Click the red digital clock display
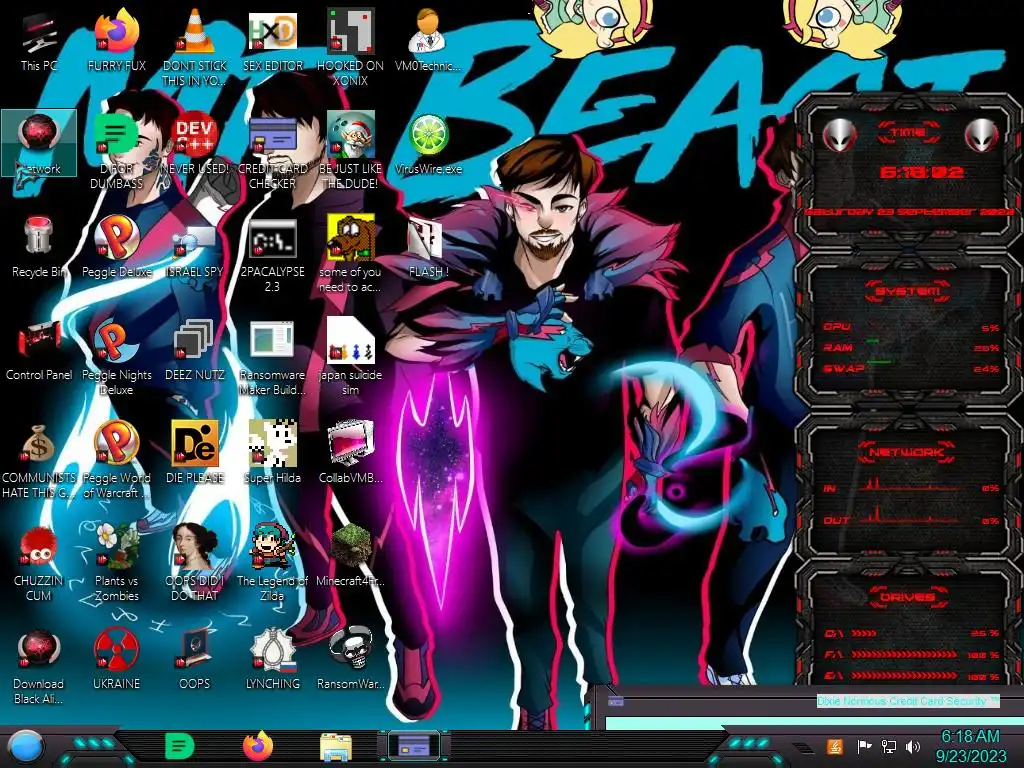The height and width of the screenshot is (768, 1024). click(x=921, y=172)
